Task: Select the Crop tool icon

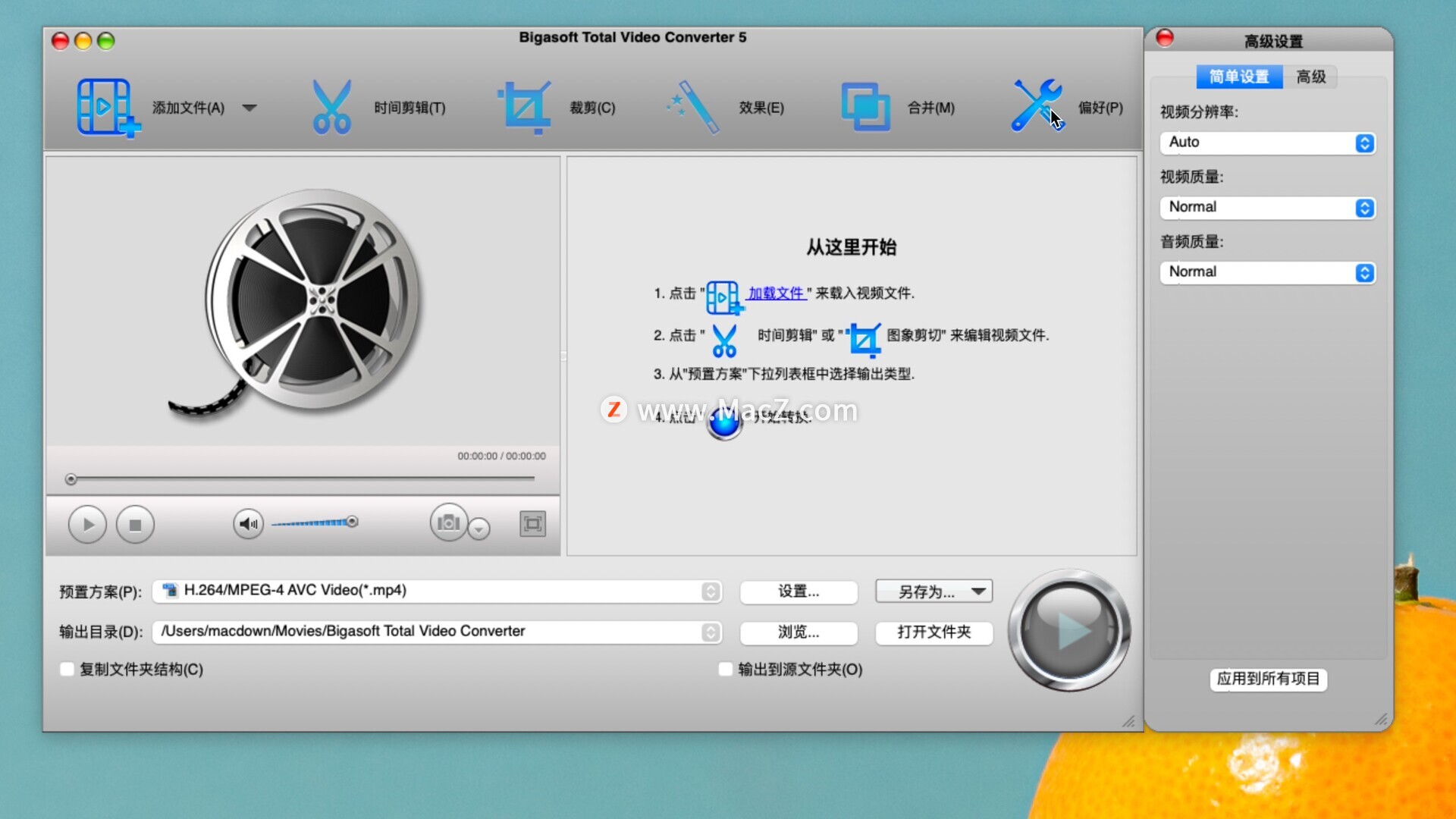Action: (x=523, y=108)
